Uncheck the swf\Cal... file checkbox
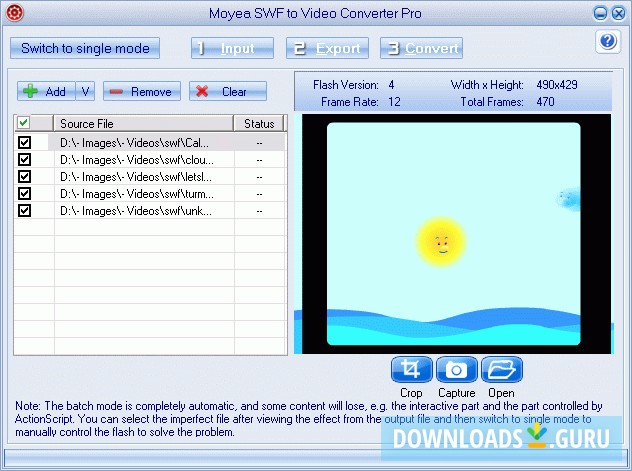This screenshot has width=632, height=471. tap(24, 143)
